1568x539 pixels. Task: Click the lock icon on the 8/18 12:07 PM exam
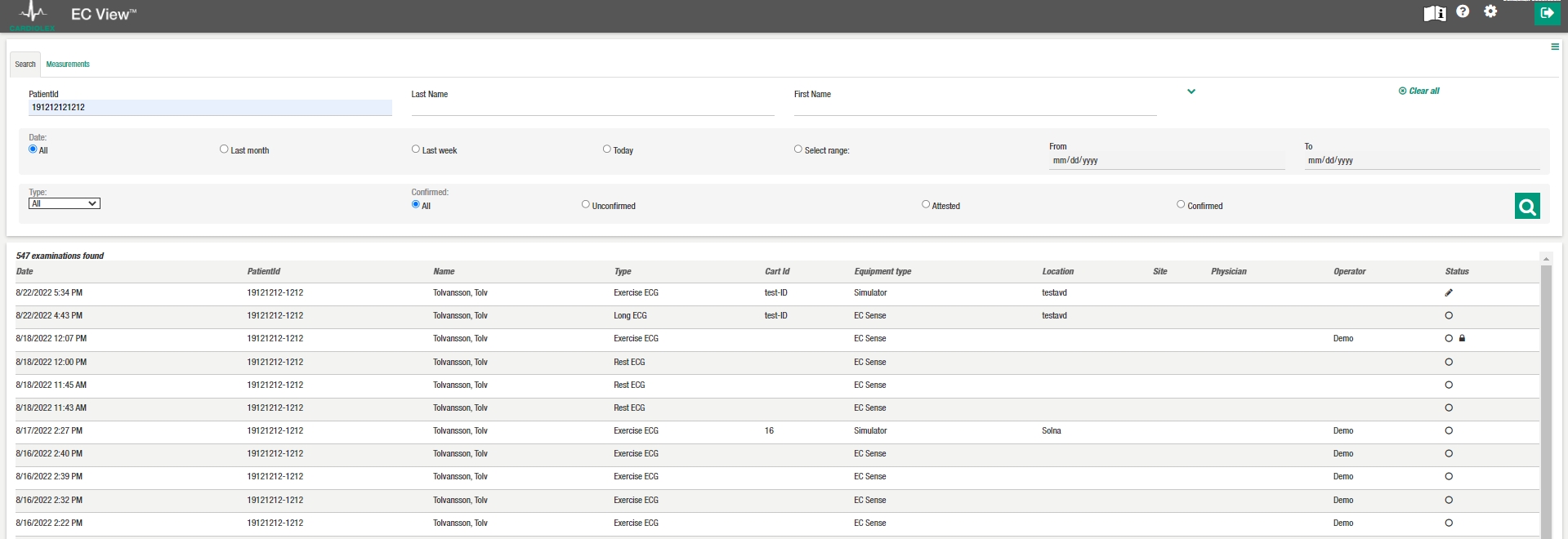click(1462, 338)
